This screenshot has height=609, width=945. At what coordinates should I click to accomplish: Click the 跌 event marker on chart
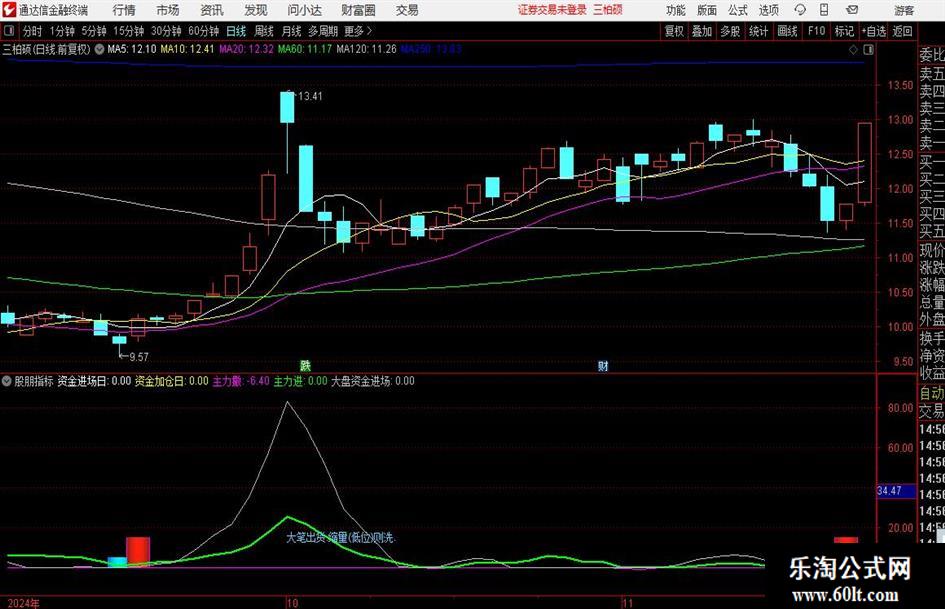pos(306,366)
